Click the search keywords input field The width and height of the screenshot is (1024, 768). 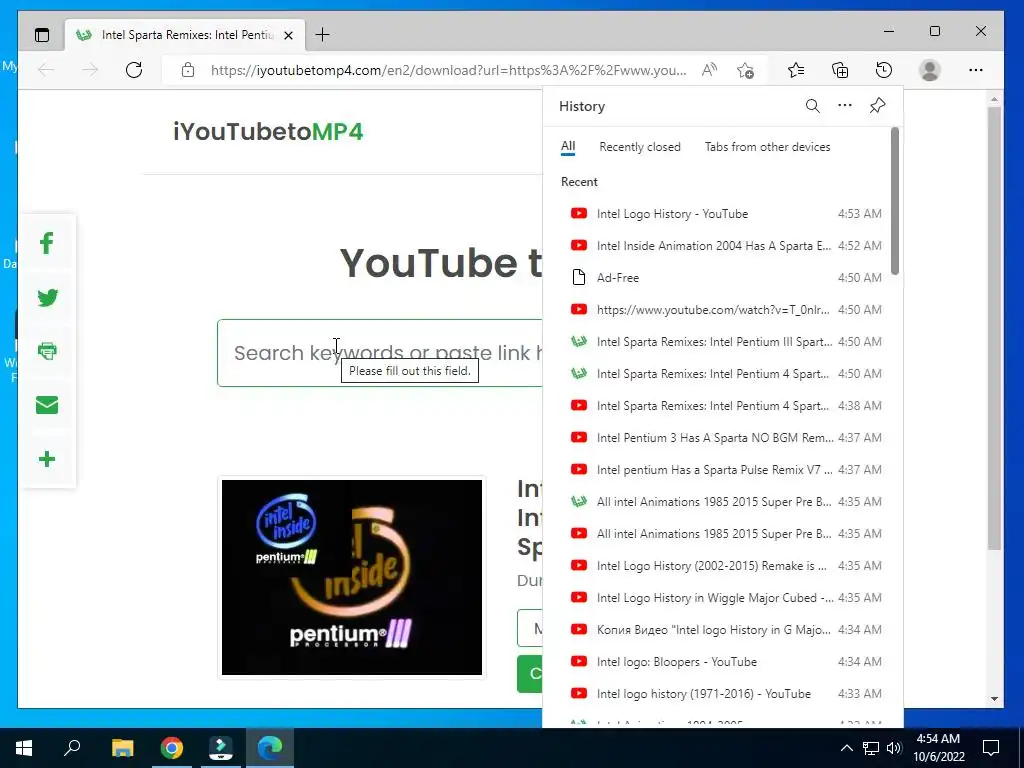click(x=380, y=353)
